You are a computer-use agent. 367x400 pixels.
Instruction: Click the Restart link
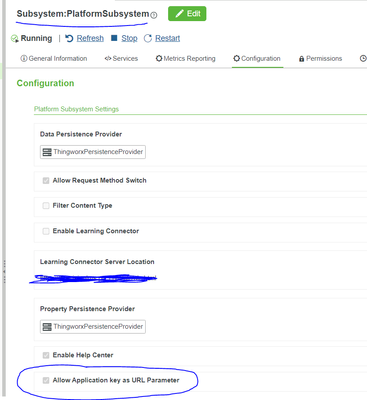click(167, 38)
